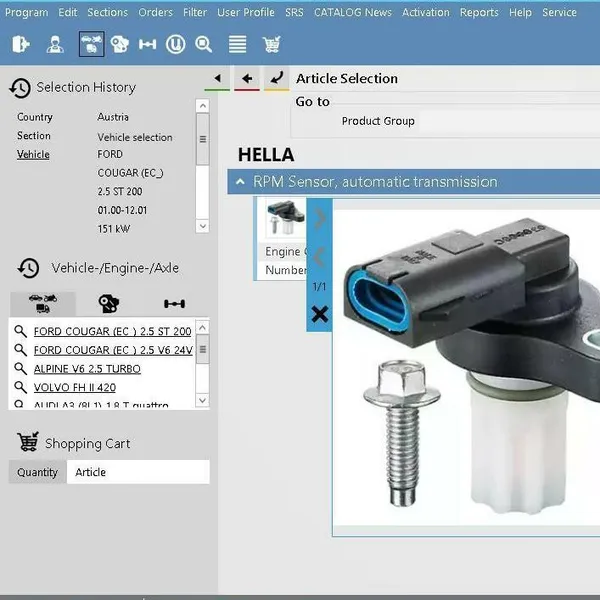Show previous image with left chevron

click(x=319, y=256)
